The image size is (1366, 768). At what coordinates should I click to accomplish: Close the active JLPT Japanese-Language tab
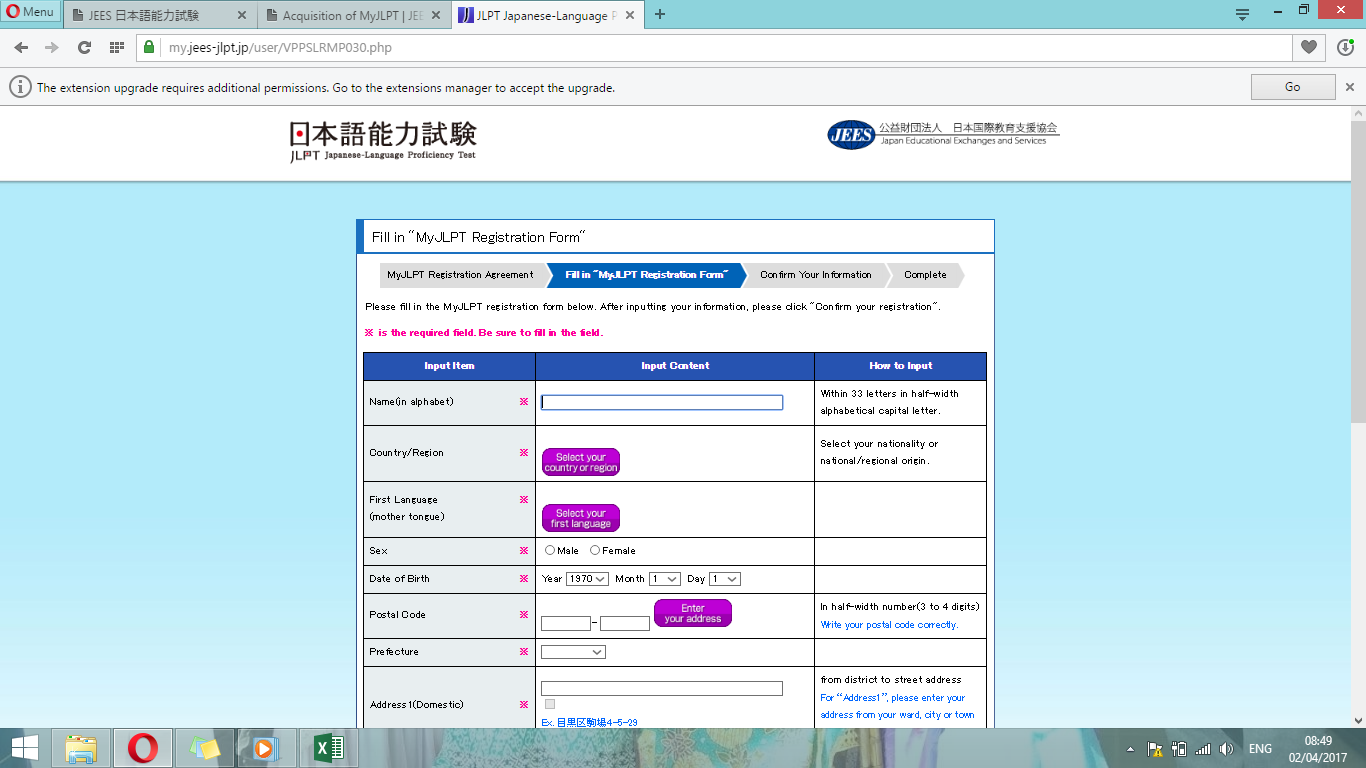pyautogui.click(x=628, y=15)
